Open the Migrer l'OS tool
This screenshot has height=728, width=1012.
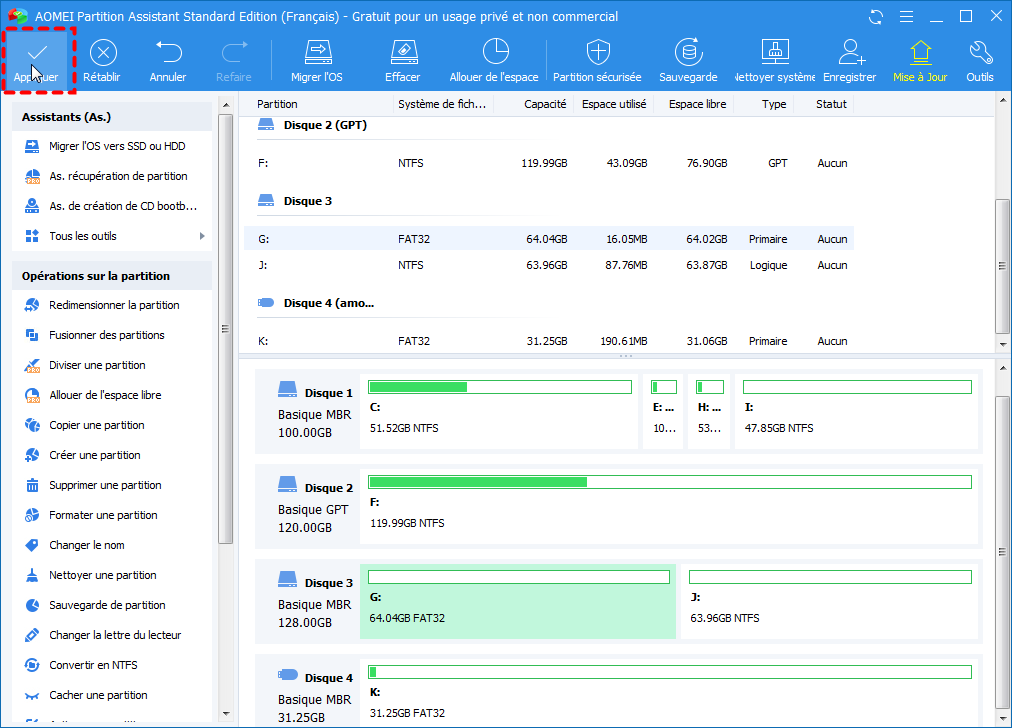[x=317, y=58]
